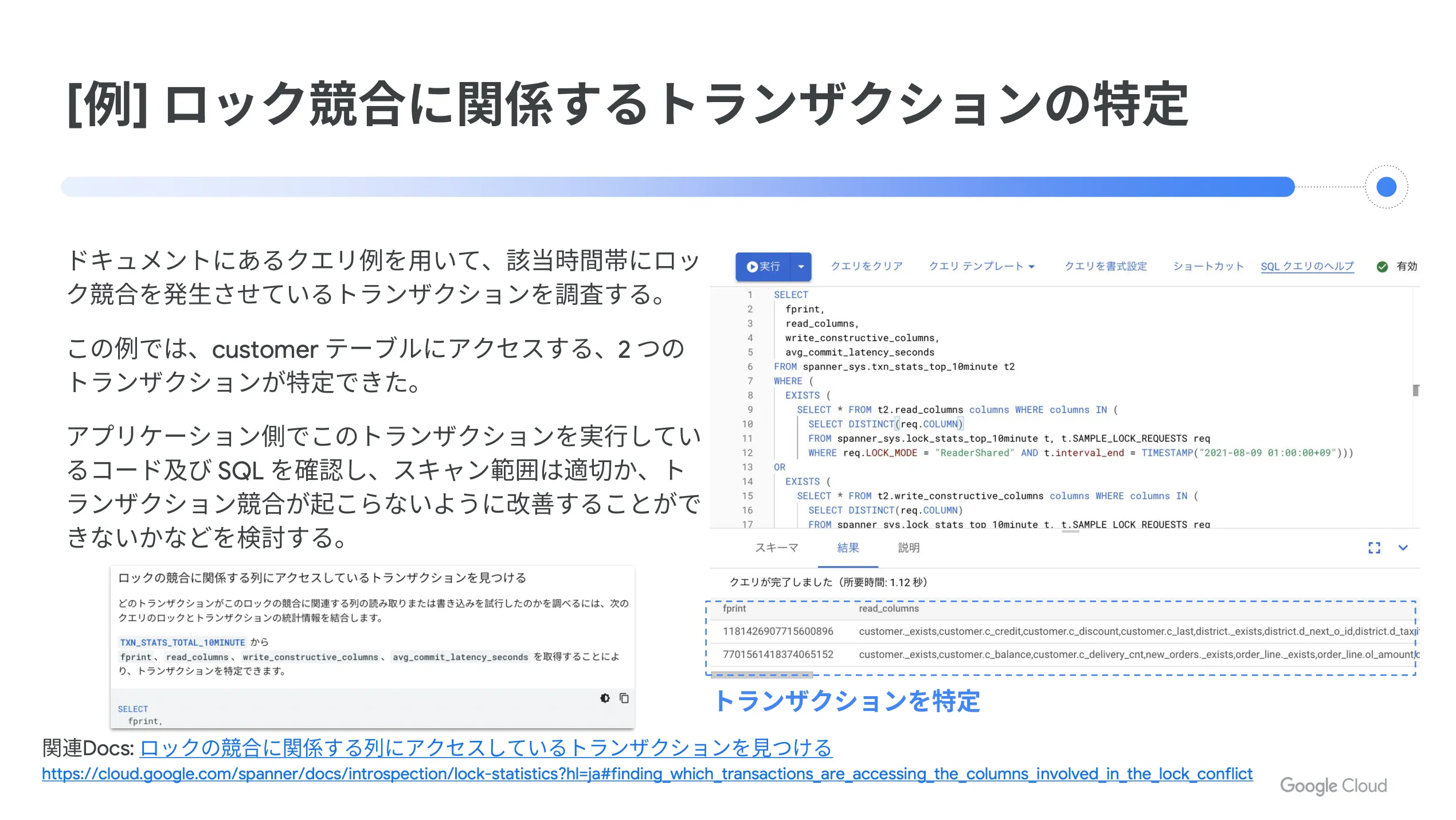Screen dimensions: 1456x820
Task: Collapse results panel with chevron down
Action: tap(1403, 548)
